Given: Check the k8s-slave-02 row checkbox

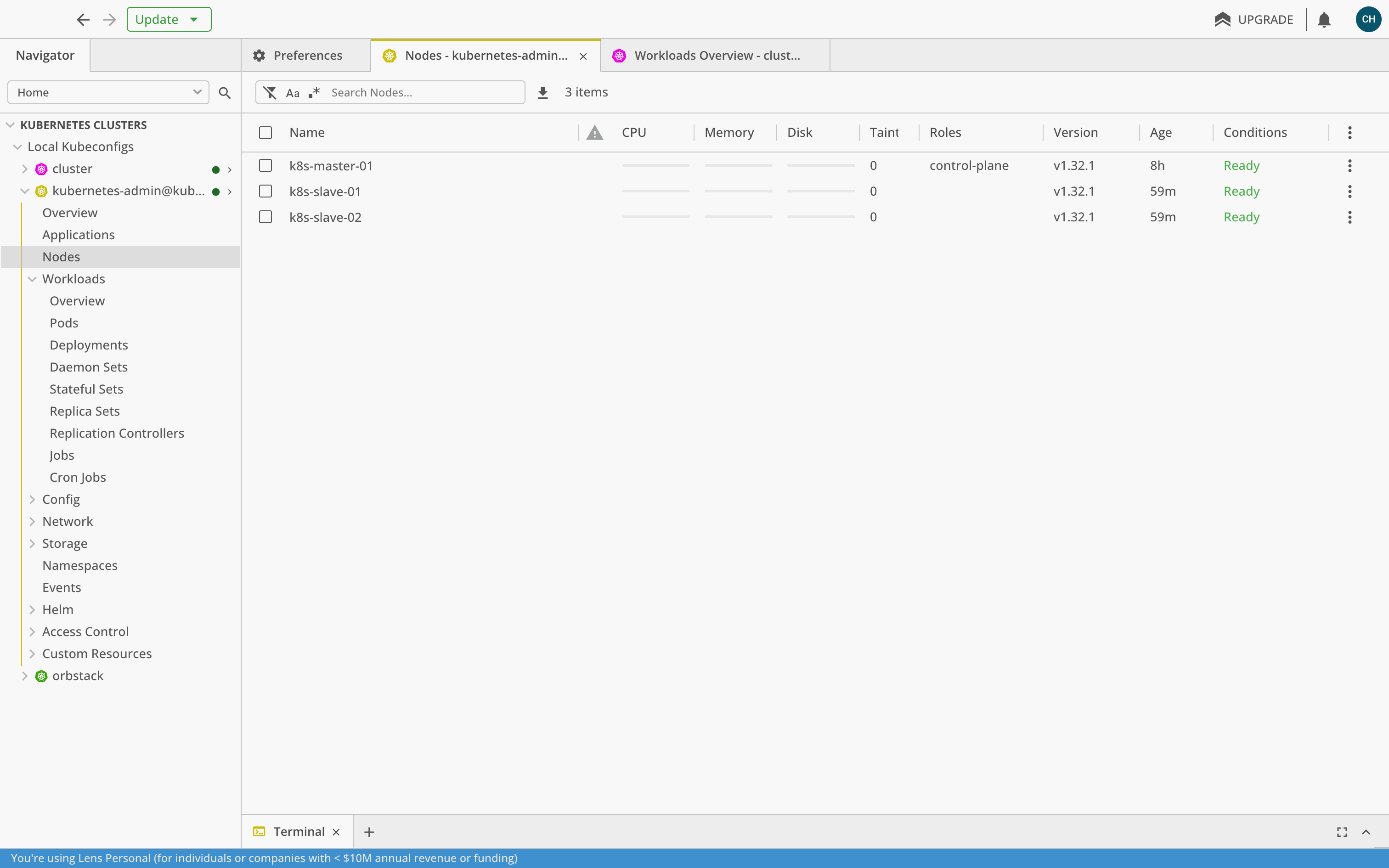Looking at the screenshot, I should point(265,217).
